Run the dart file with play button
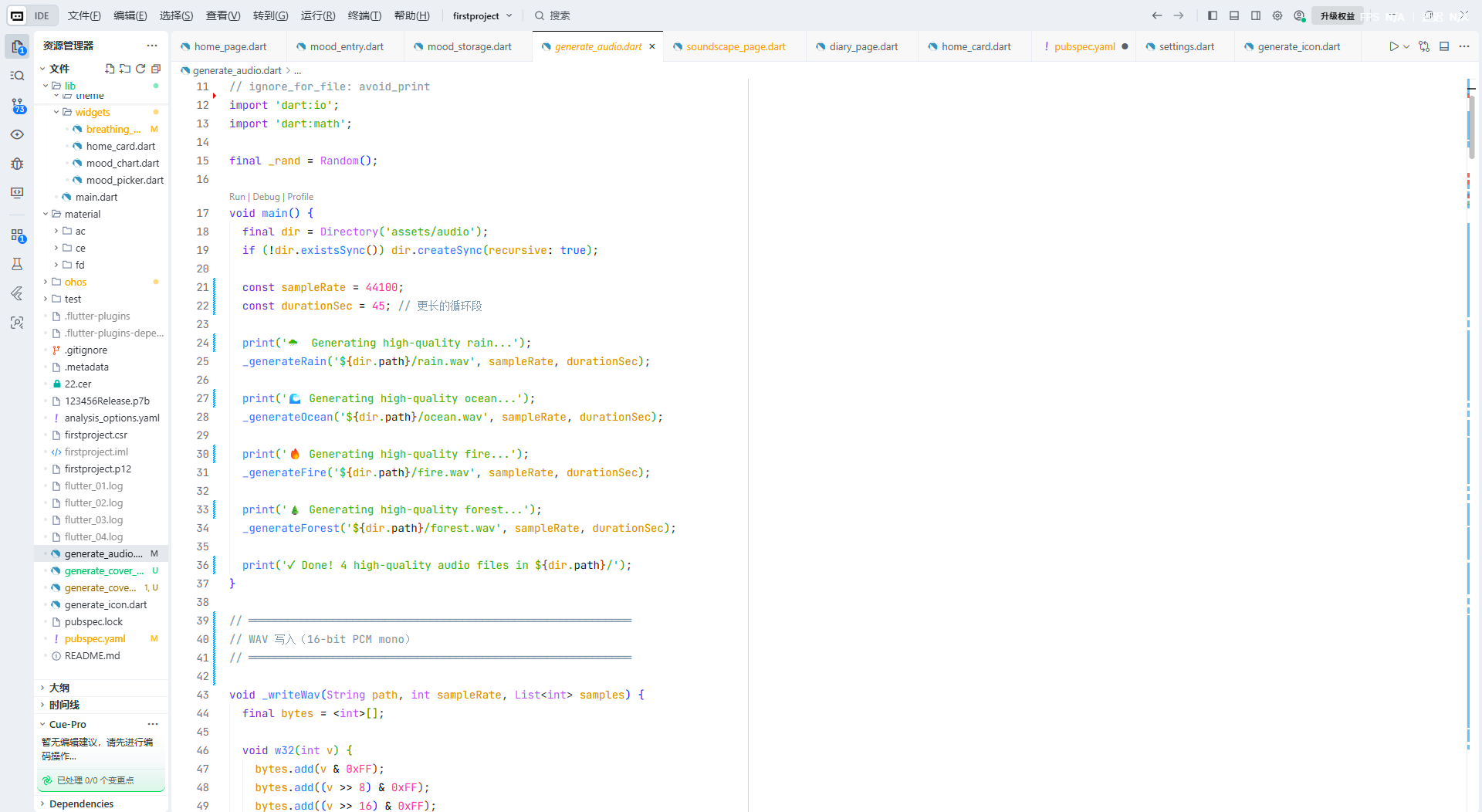This screenshot has height=812, width=1482. coord(1394,46)
